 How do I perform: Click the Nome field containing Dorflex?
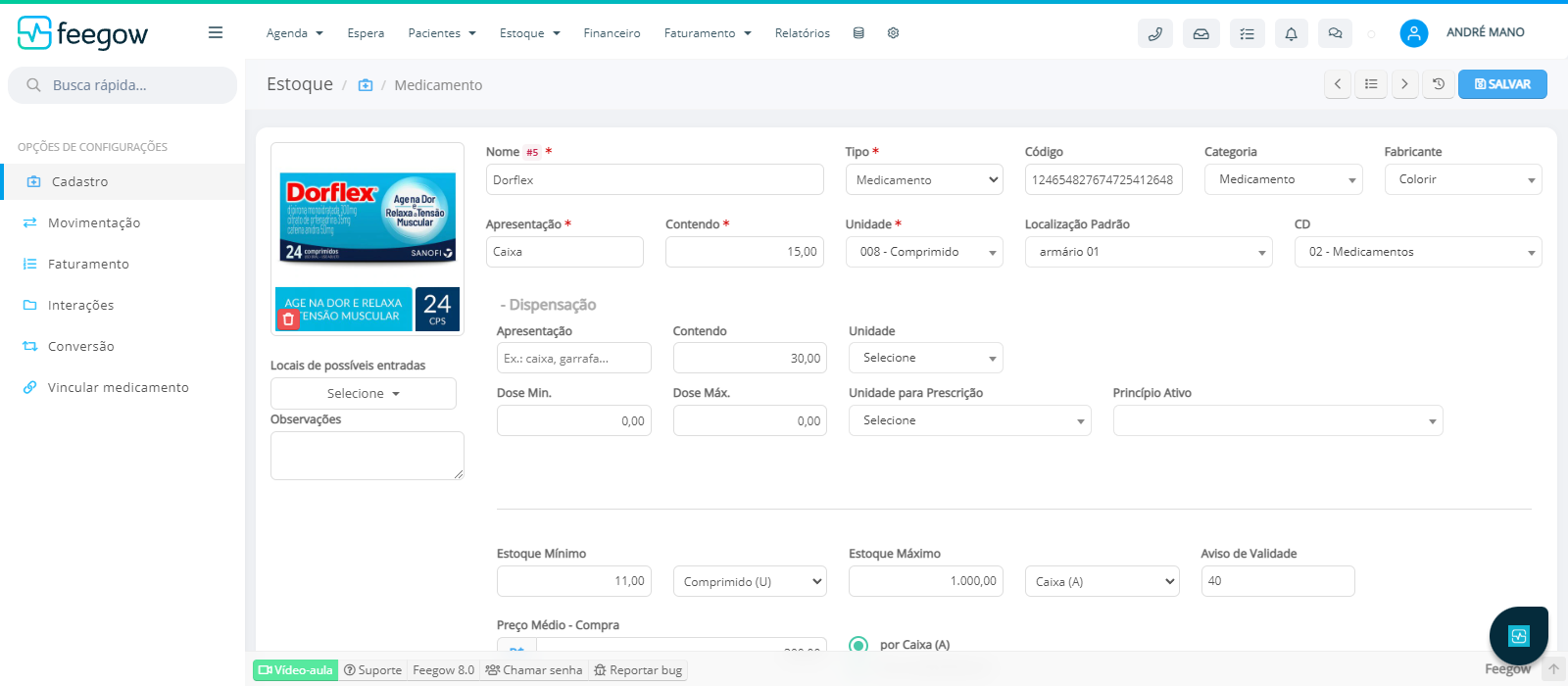(655, 179)
